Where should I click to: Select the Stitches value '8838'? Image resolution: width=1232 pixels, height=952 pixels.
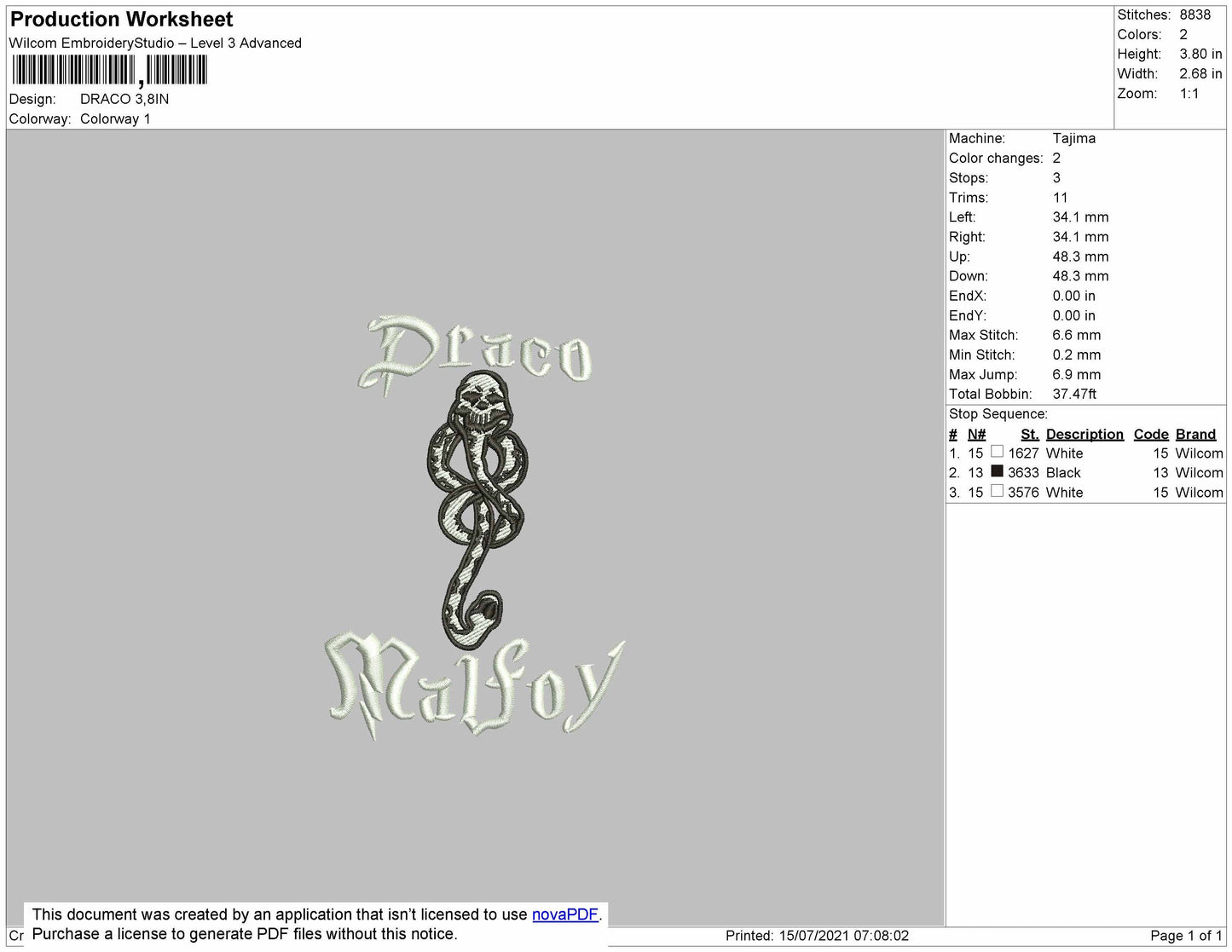(x=1195, y=15)
